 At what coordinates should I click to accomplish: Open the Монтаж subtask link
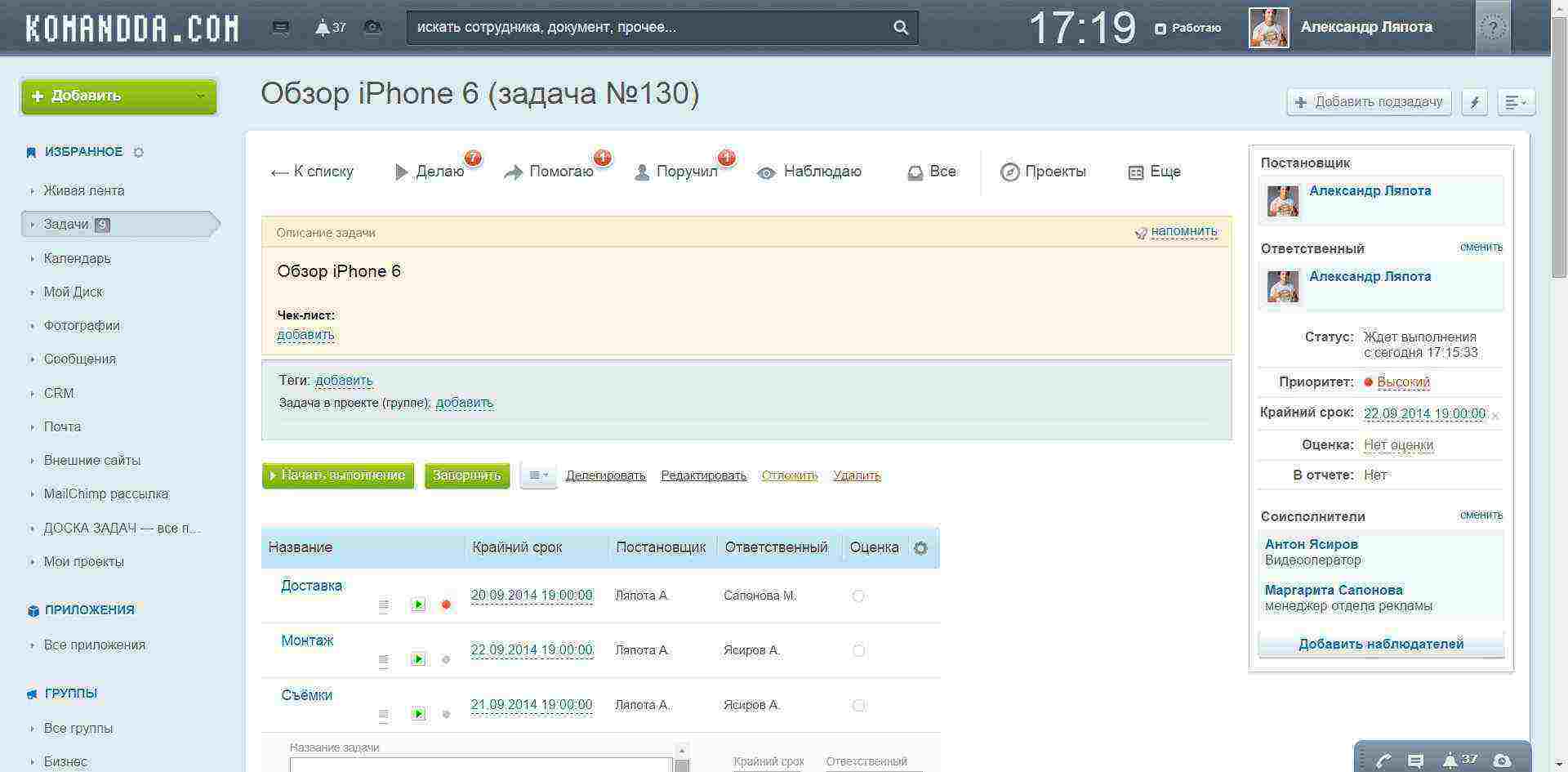click(307, 640)
